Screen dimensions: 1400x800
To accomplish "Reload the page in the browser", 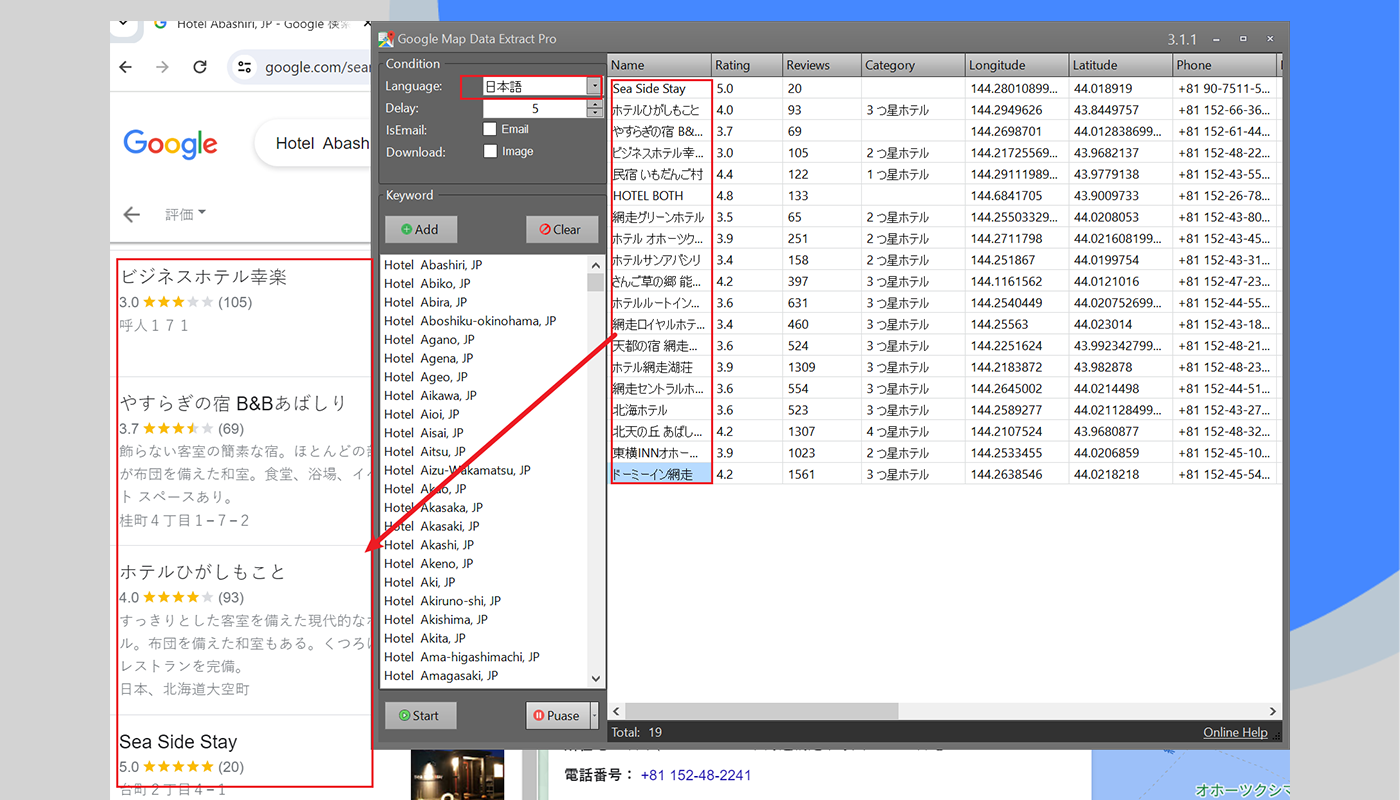I will point(200,67).
